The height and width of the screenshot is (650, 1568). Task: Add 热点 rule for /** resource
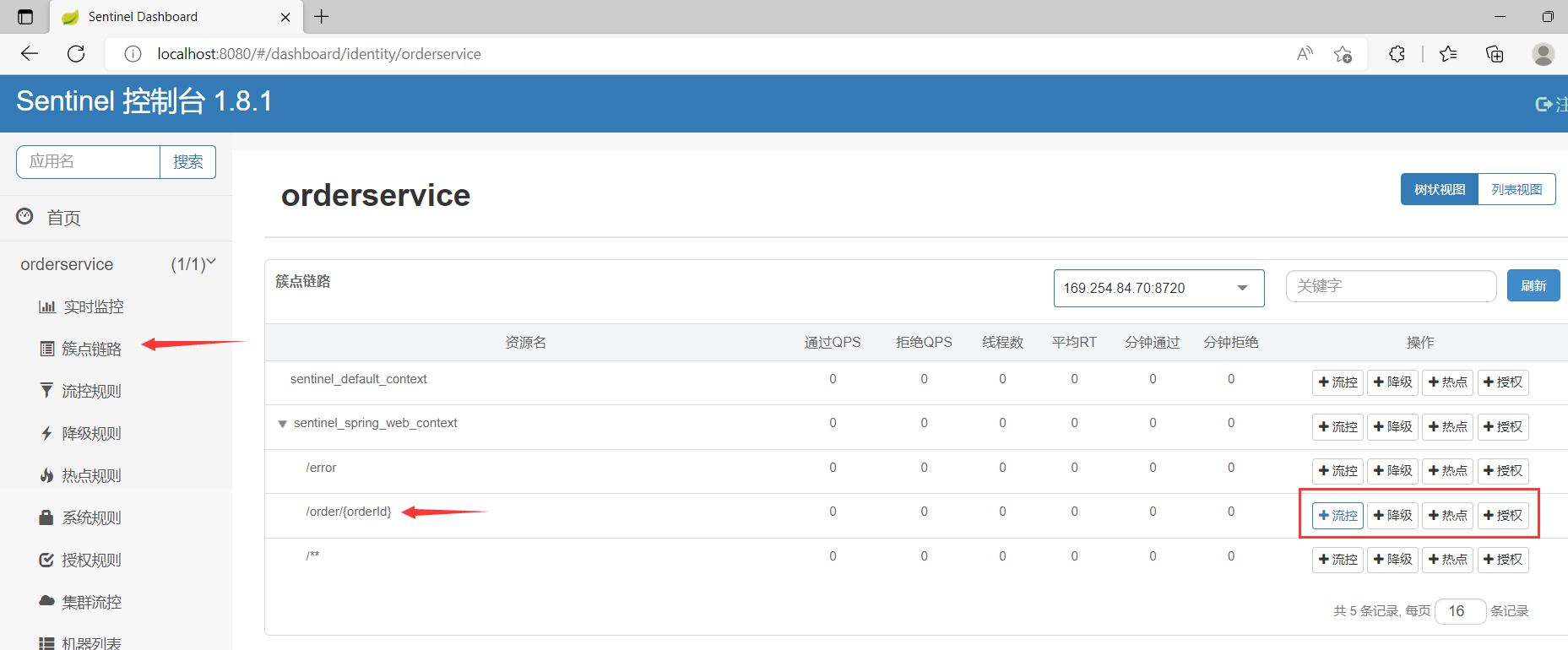pyautogui.click(x=1447, y=560)
